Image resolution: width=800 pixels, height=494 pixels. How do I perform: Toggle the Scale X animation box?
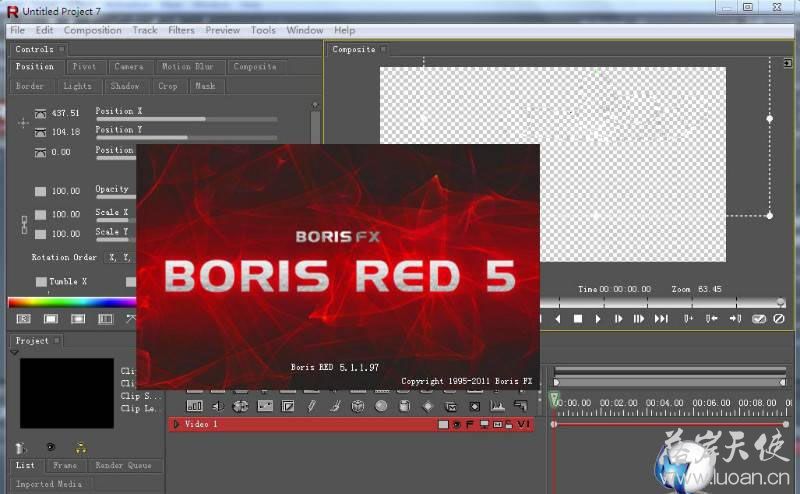click(40, 215)
